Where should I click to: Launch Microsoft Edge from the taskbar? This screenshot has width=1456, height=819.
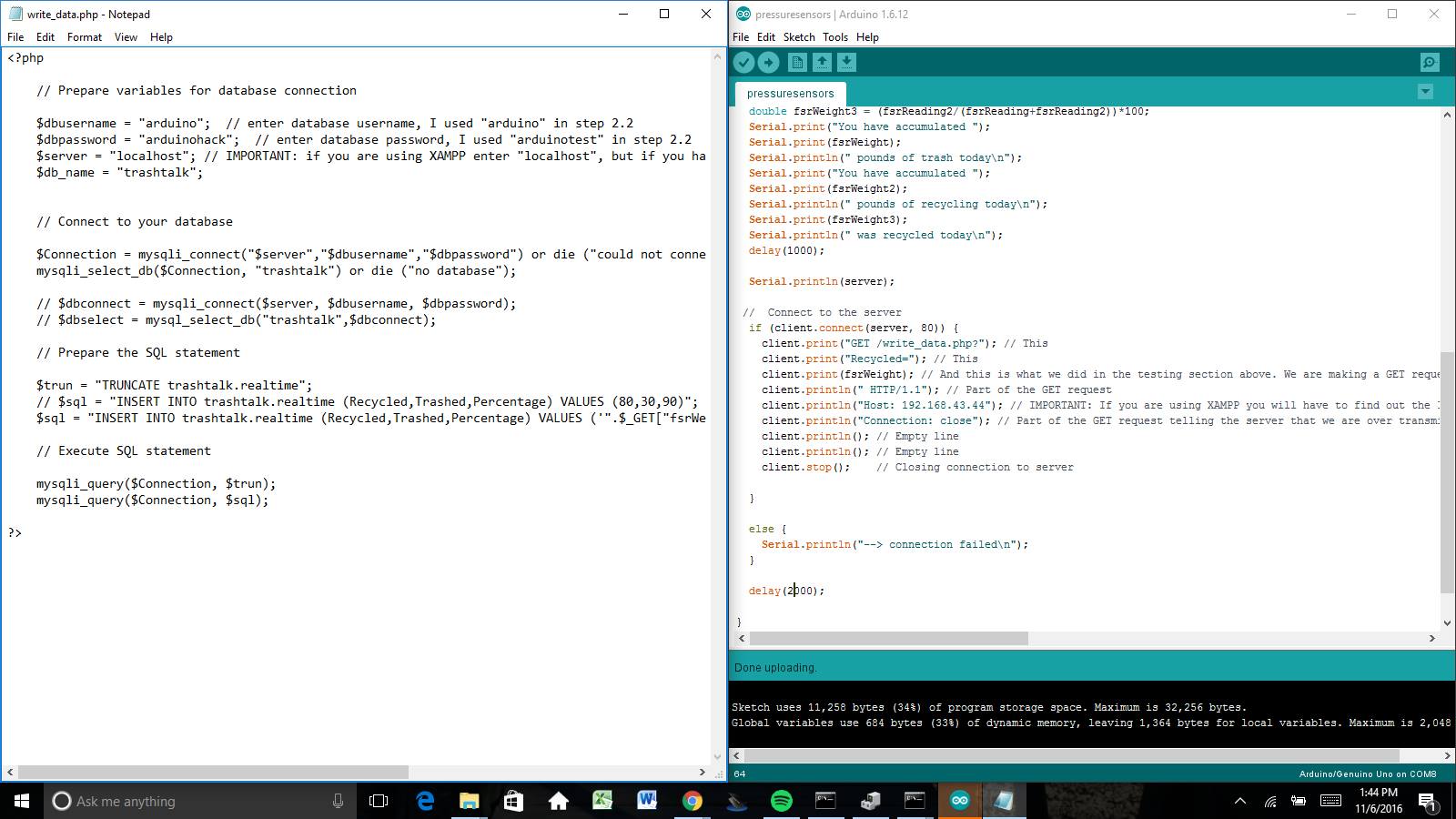click(425, 801)
